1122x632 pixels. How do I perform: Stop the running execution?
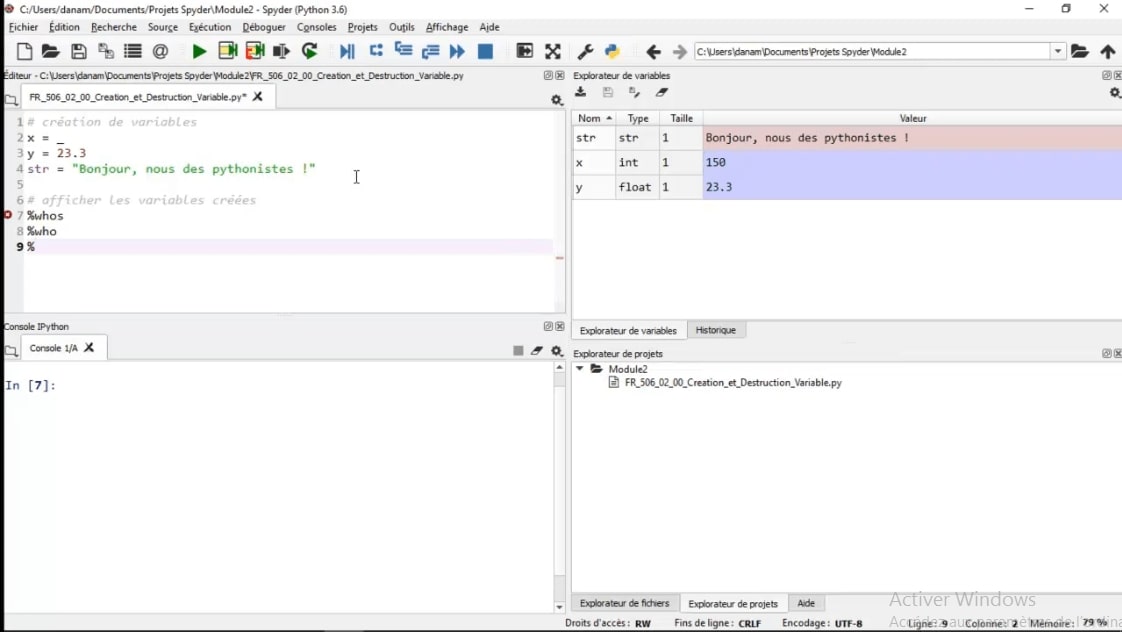485,51
